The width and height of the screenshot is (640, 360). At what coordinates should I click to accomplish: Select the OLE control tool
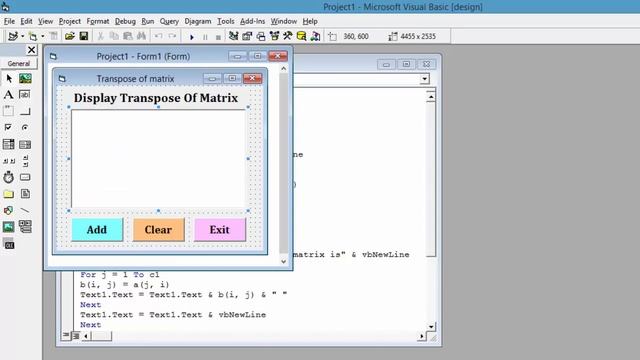pos(9,244)
